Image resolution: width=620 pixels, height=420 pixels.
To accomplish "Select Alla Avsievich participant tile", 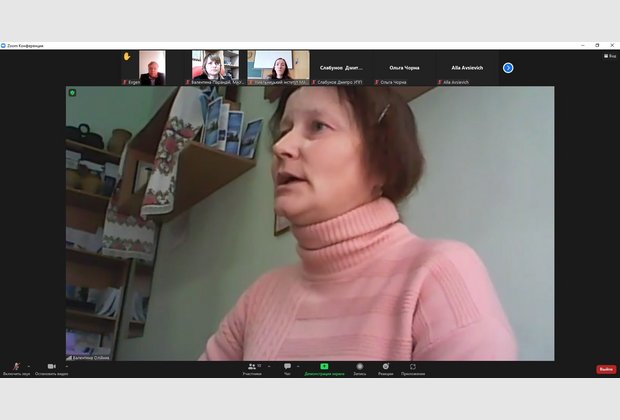I will 467,68.
